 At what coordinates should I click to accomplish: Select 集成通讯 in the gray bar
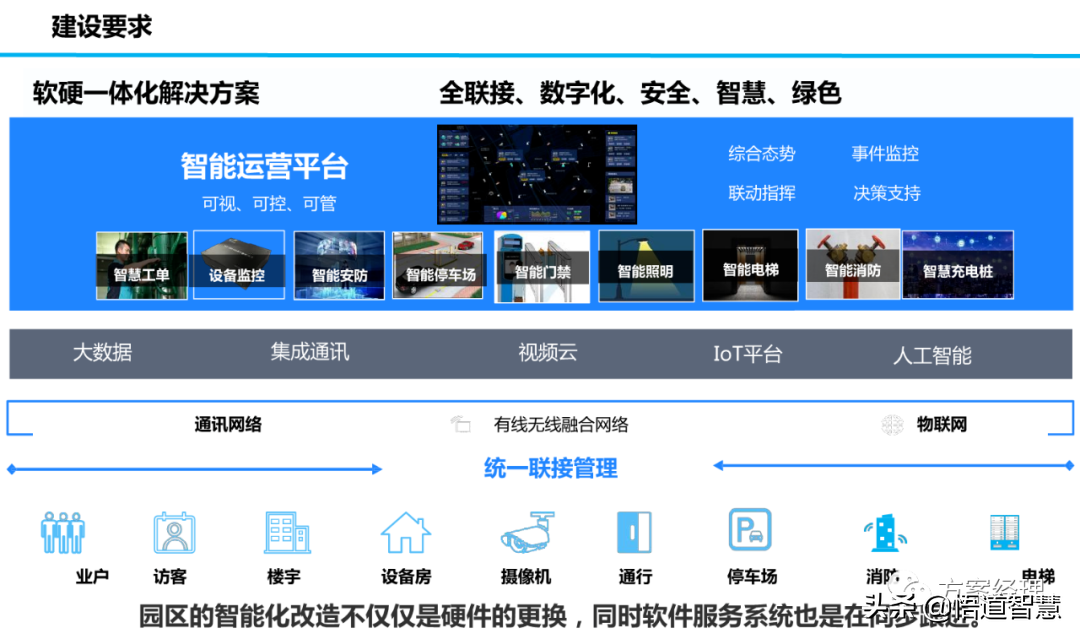click(310, 352)
